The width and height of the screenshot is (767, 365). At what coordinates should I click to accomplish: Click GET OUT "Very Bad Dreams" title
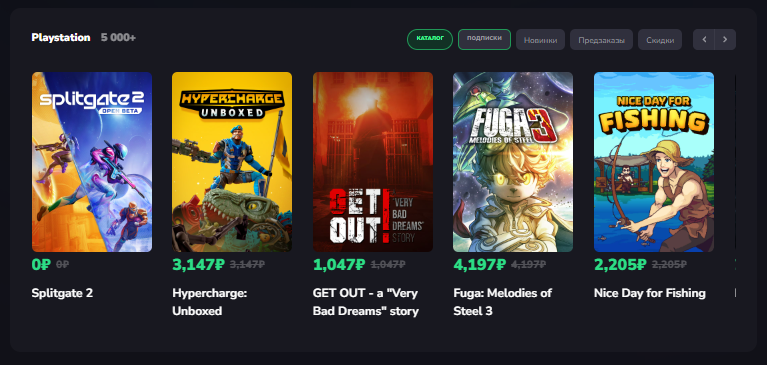point(365,302)
